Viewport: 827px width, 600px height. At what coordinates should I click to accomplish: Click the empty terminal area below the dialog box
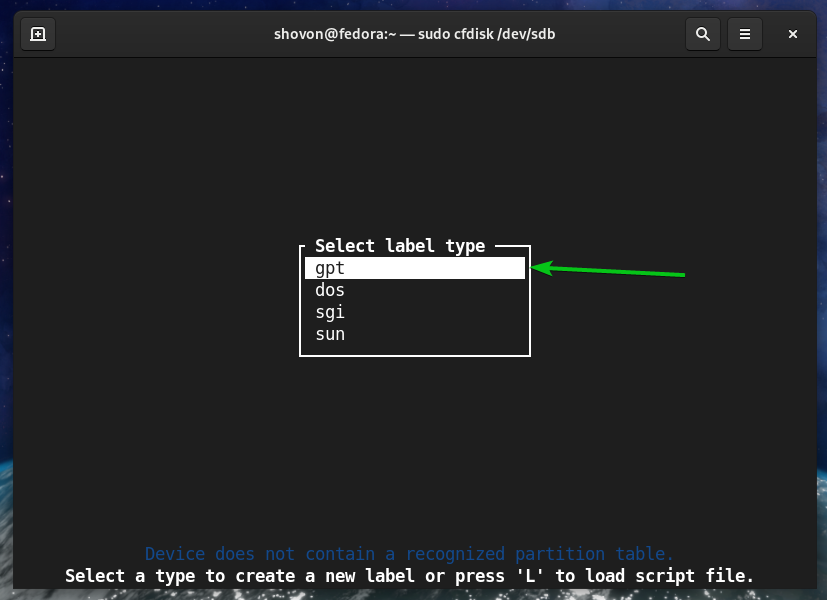tap(414, 450)
